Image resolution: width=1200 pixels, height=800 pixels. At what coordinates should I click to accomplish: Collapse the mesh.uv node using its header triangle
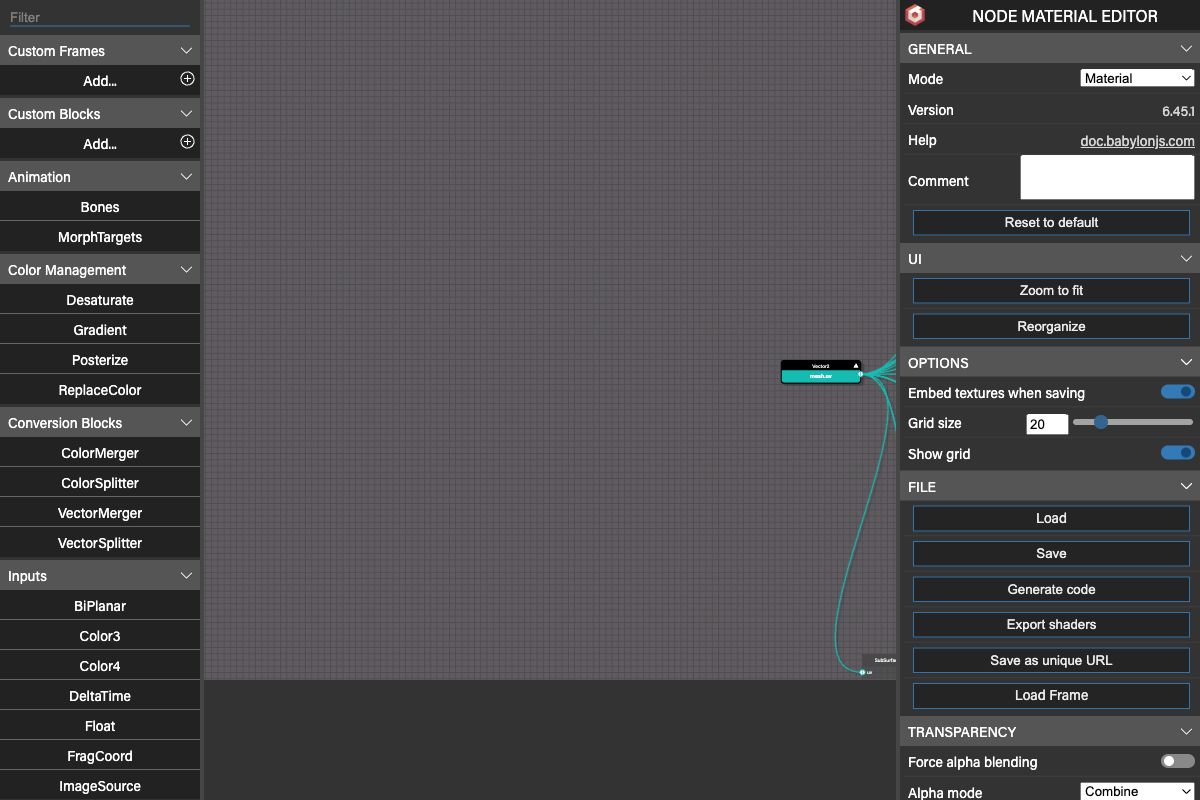pyautogui.click(x=856, y=365)
